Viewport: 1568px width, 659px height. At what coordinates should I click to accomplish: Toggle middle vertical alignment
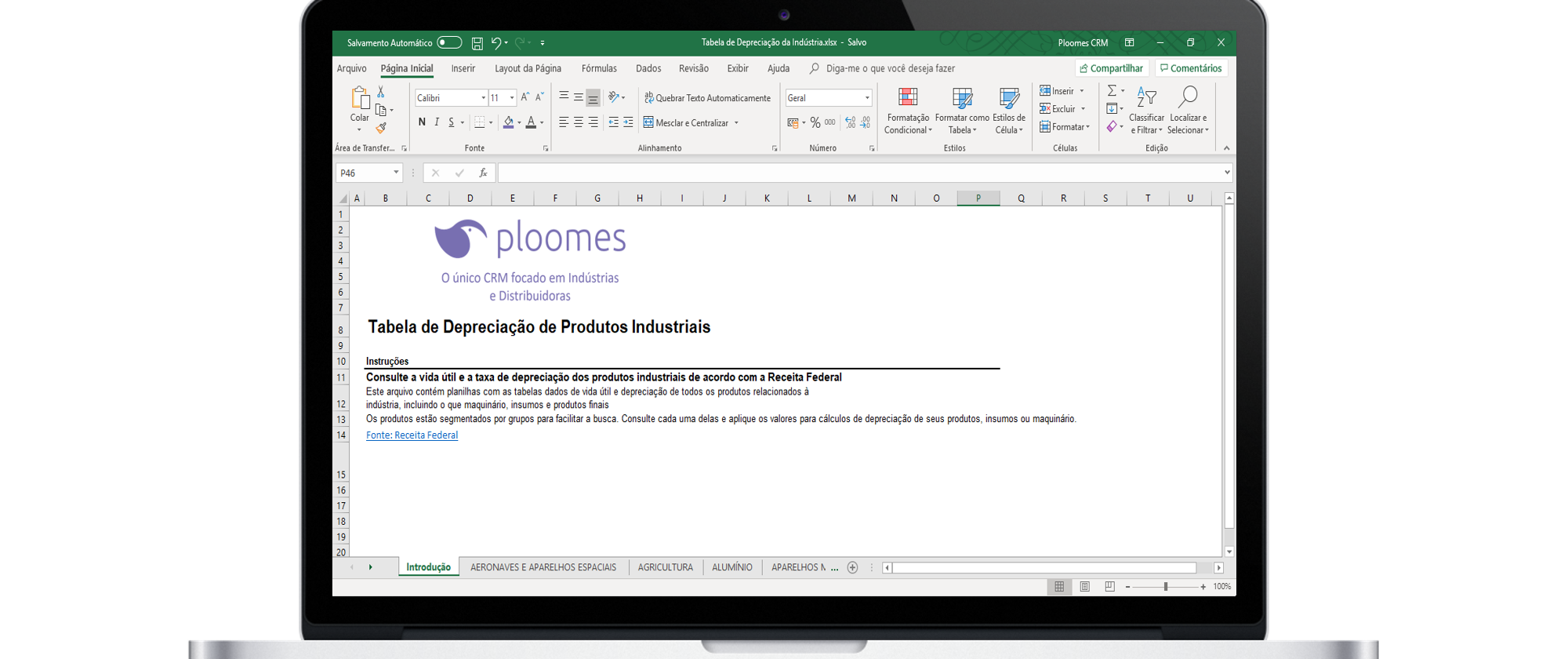tap(578, 97)
